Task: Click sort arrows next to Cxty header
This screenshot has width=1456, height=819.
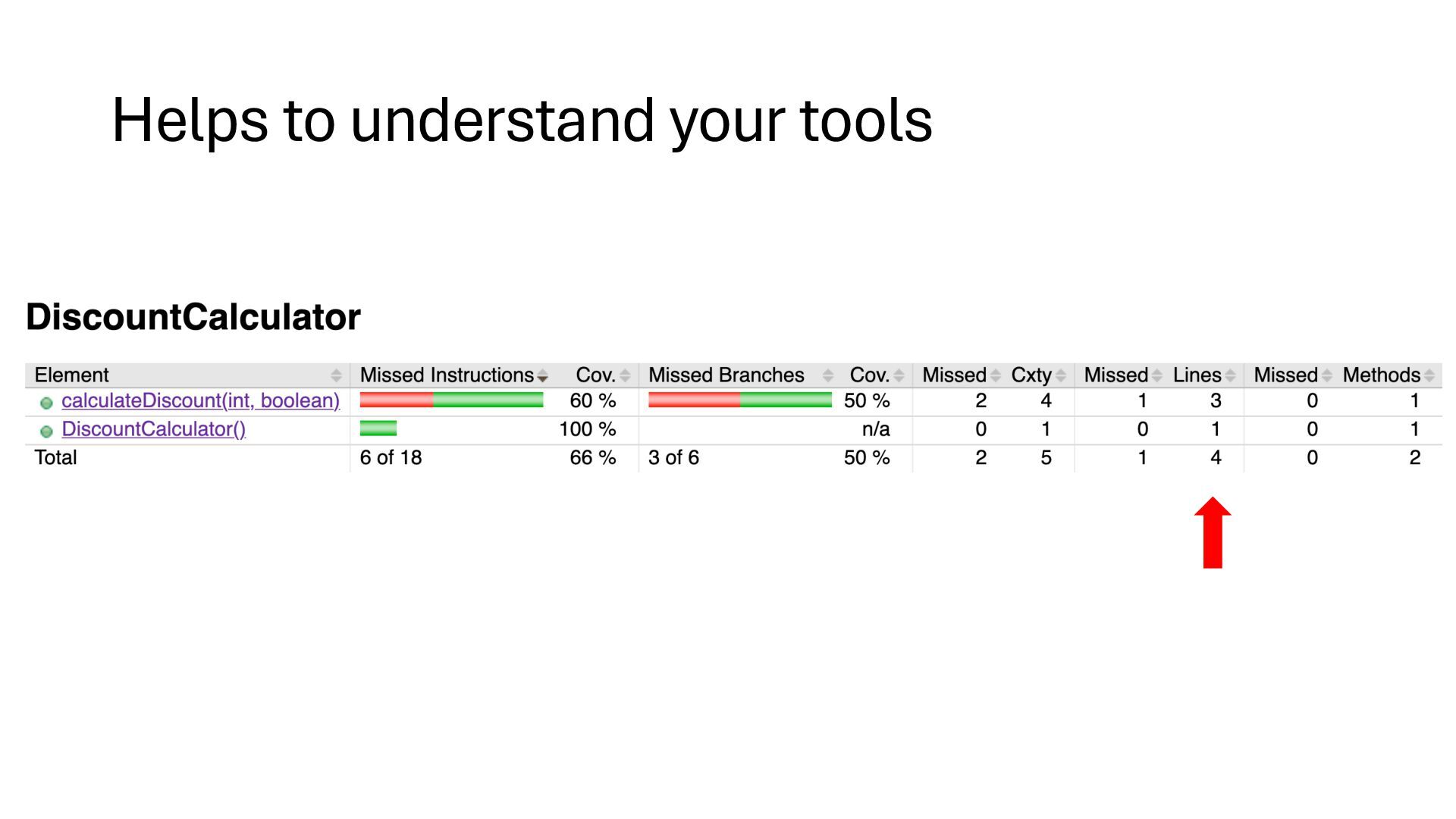Action: pos(1061,375)
